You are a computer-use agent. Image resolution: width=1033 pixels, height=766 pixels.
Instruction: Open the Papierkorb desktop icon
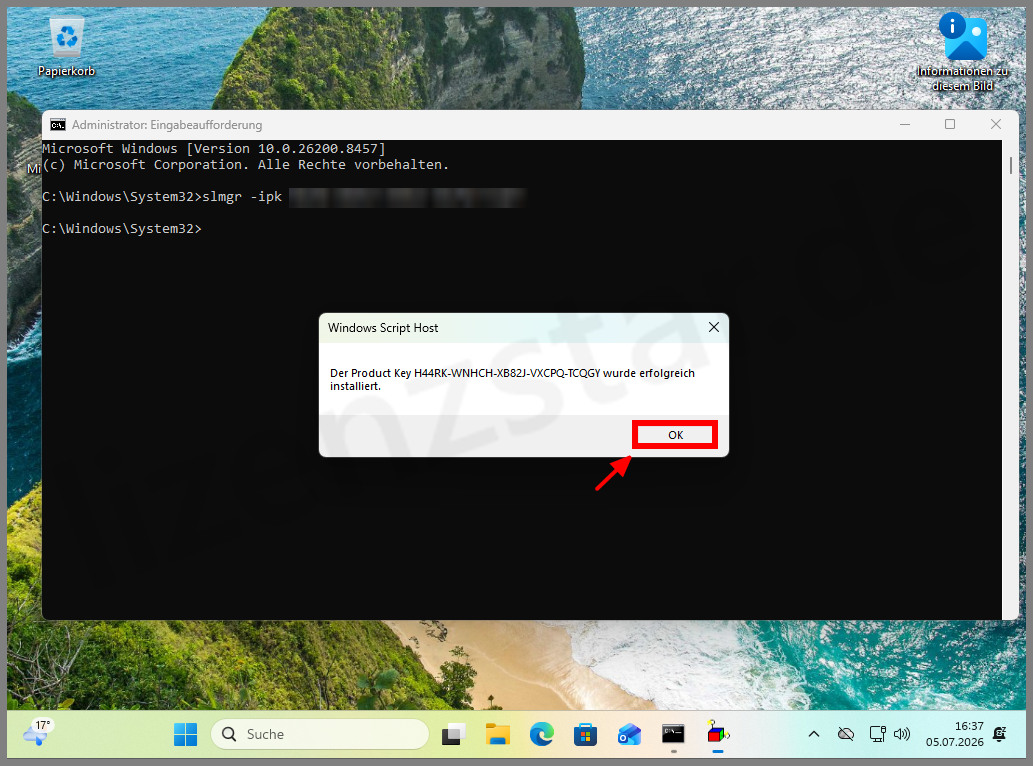[67, 47]
